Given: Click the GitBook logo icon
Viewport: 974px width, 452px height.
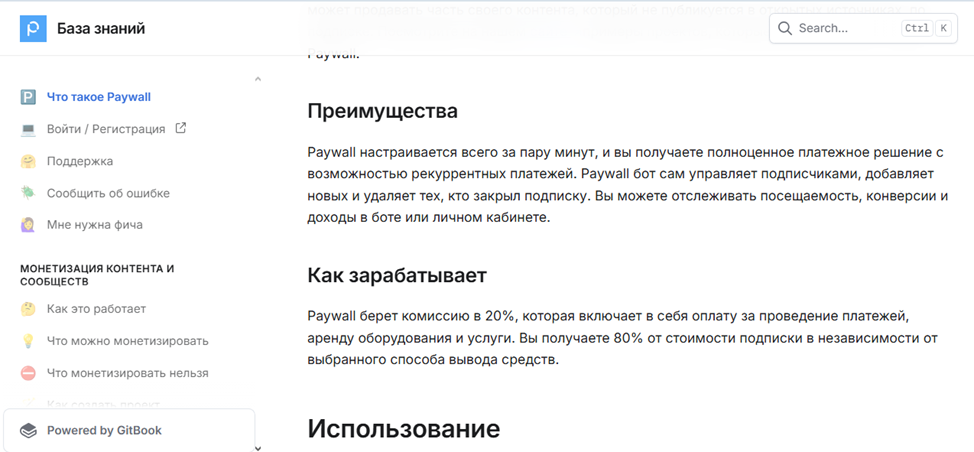Looking at the screenshot, I should (29, 430).
